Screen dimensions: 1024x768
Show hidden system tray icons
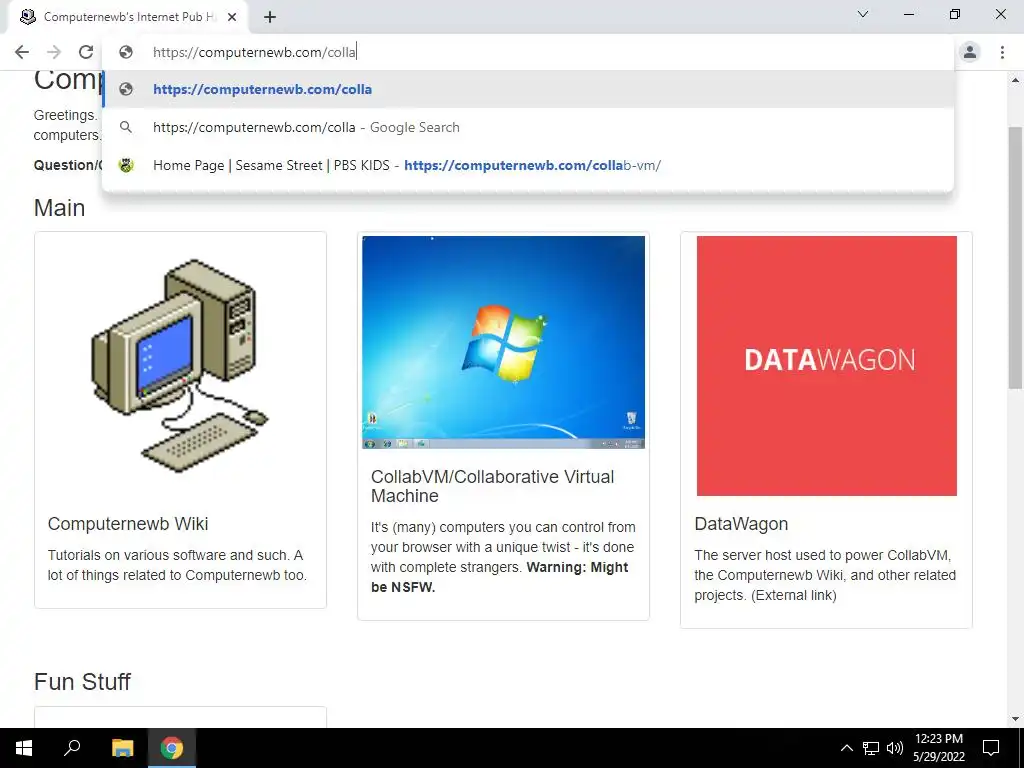coord(846,748)
